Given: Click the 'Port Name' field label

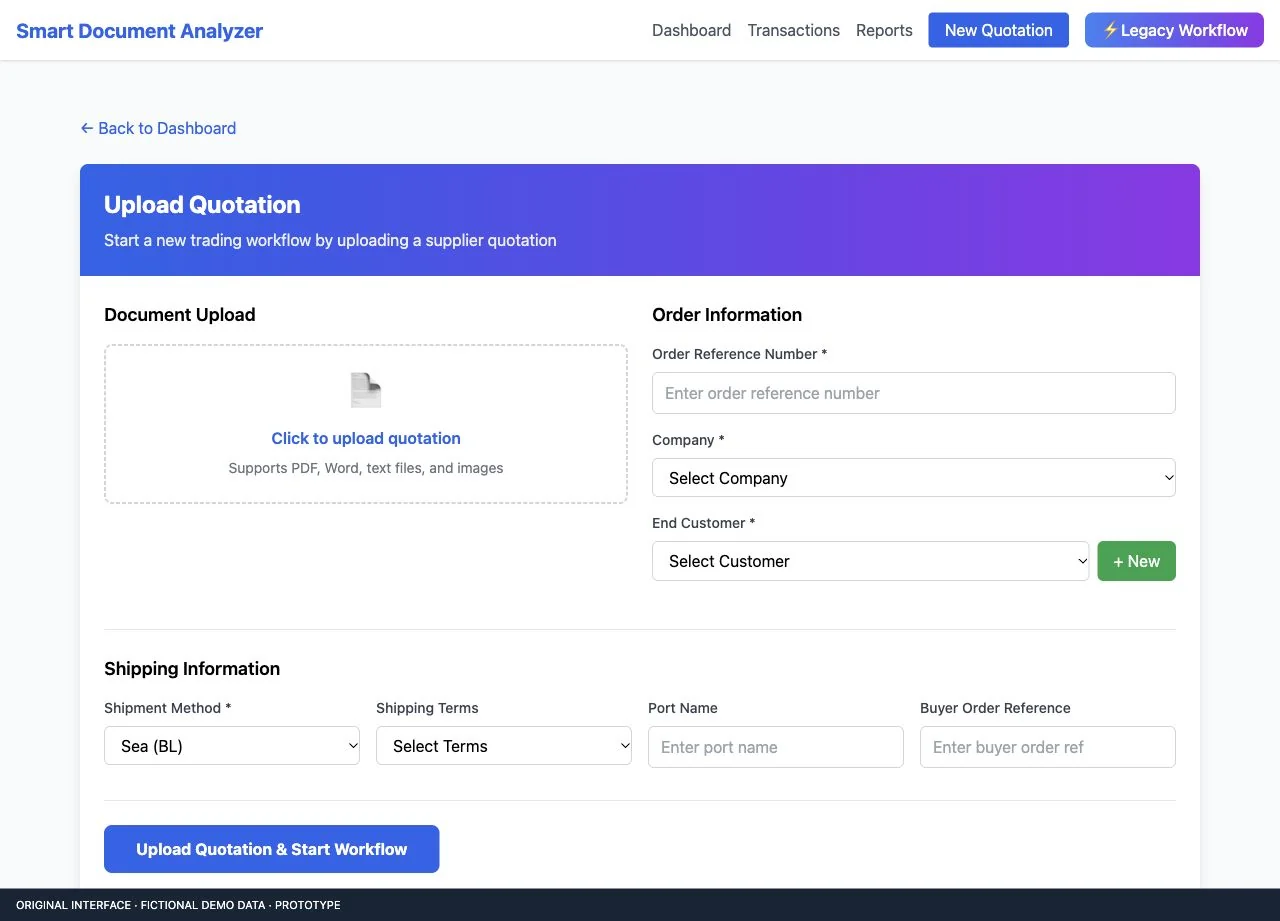Looking at the screenshot, I should [x=683, y=708].
